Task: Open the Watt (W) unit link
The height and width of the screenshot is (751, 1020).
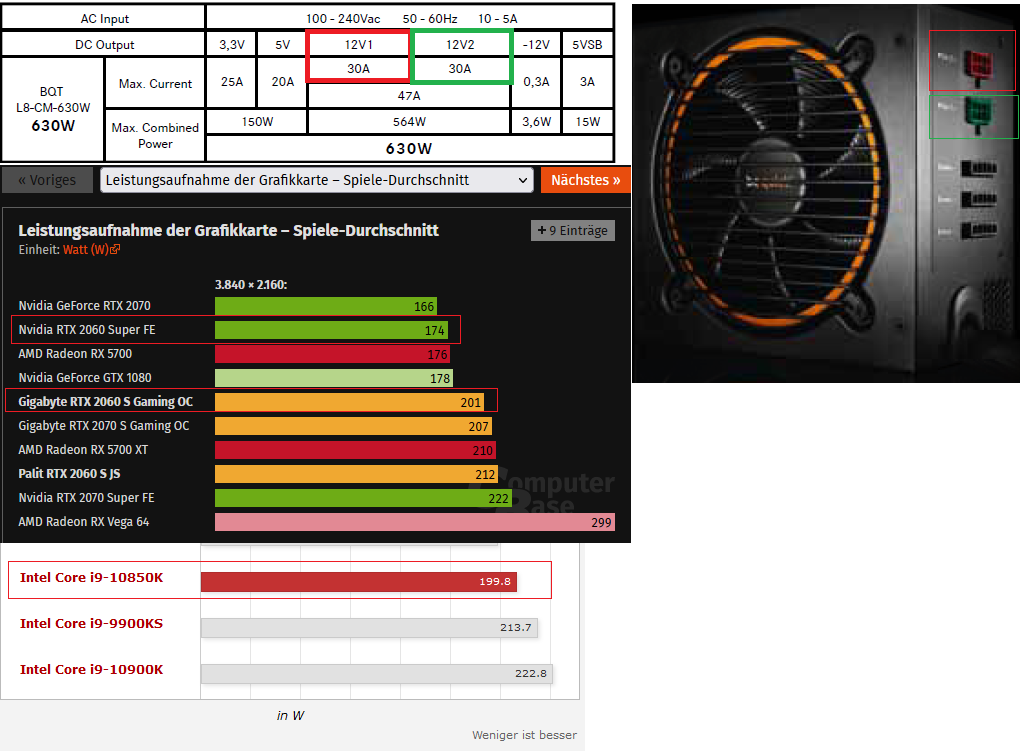Action: point(85,250)
